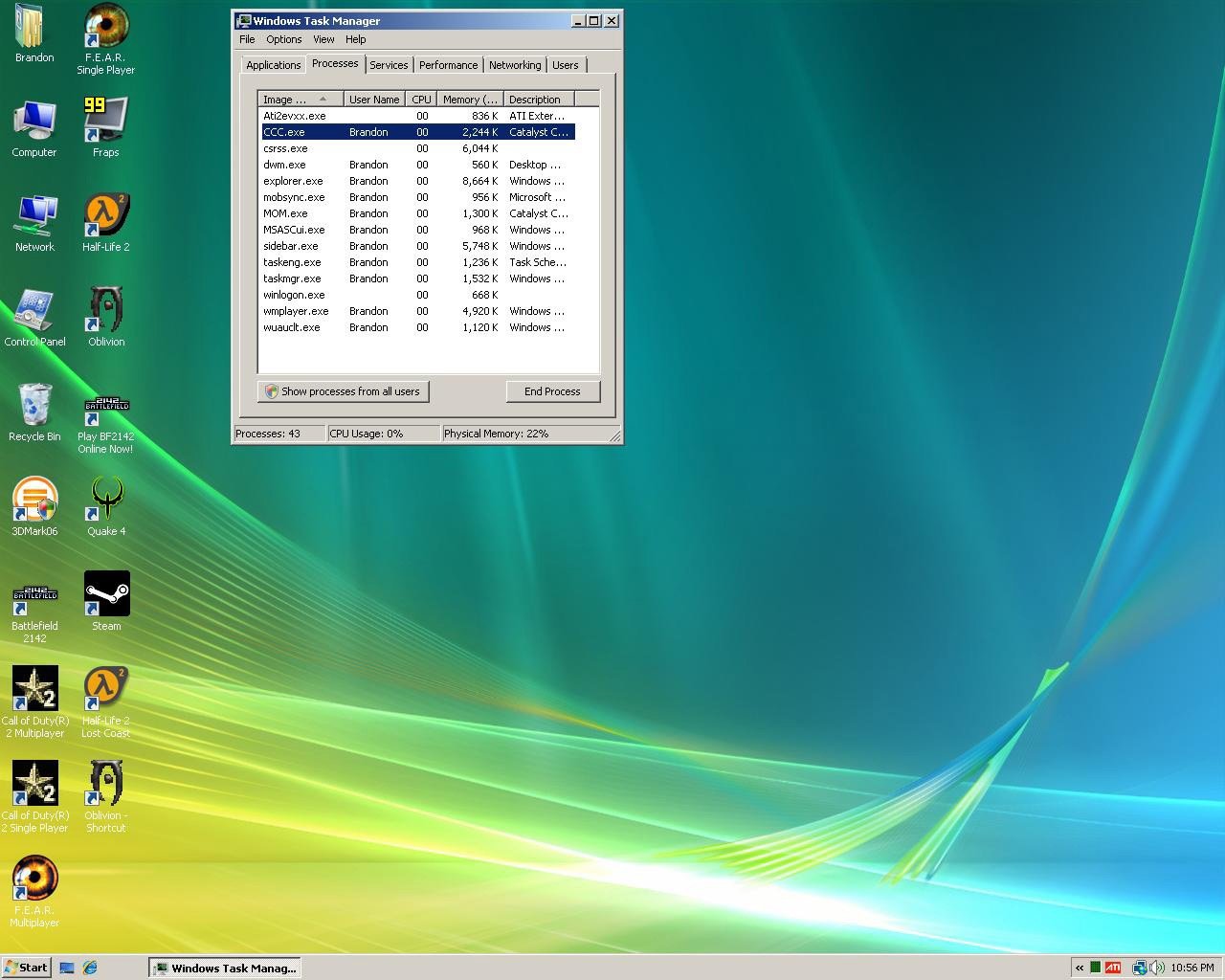Sort processes by Image Name column
Viewport: 1225px width, 980px height.
coord(301,99)
